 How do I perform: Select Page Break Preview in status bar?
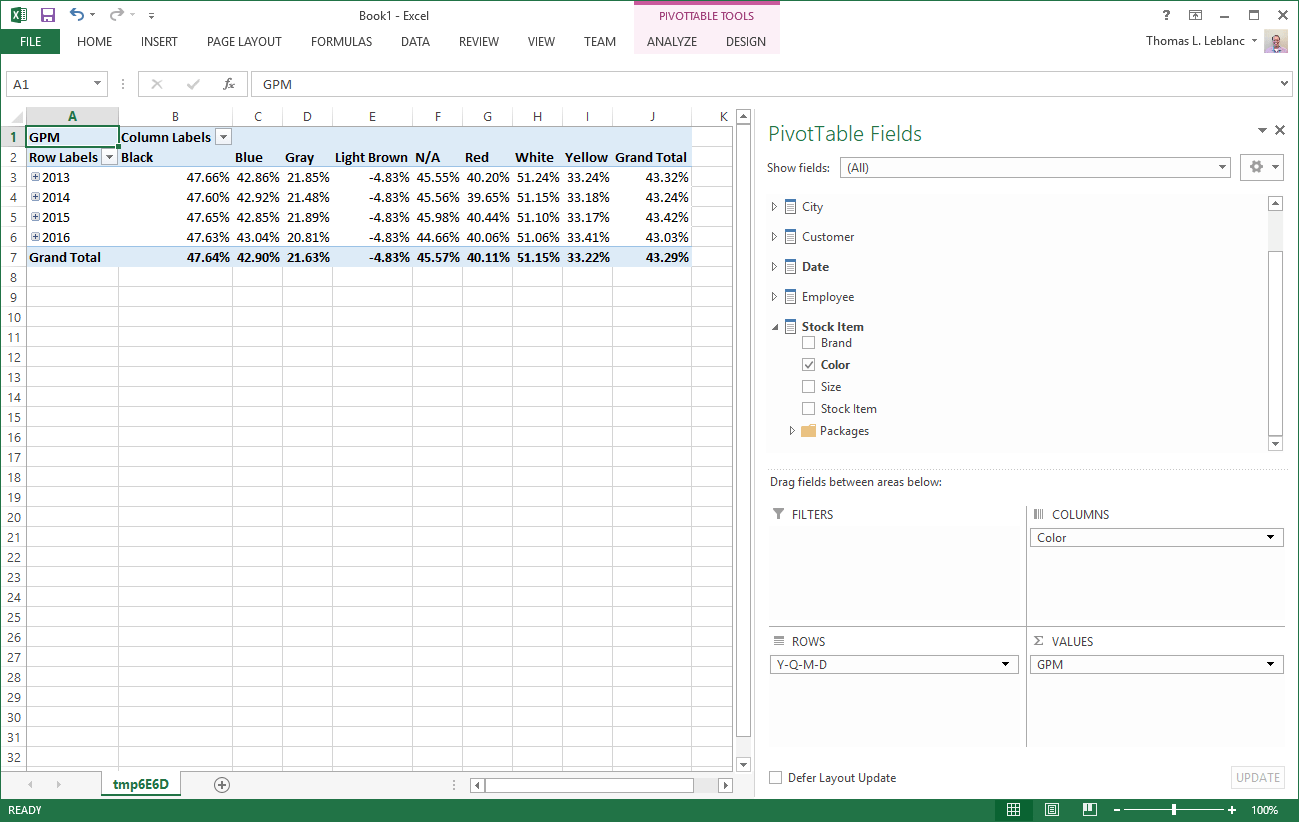pos(1089,809)
